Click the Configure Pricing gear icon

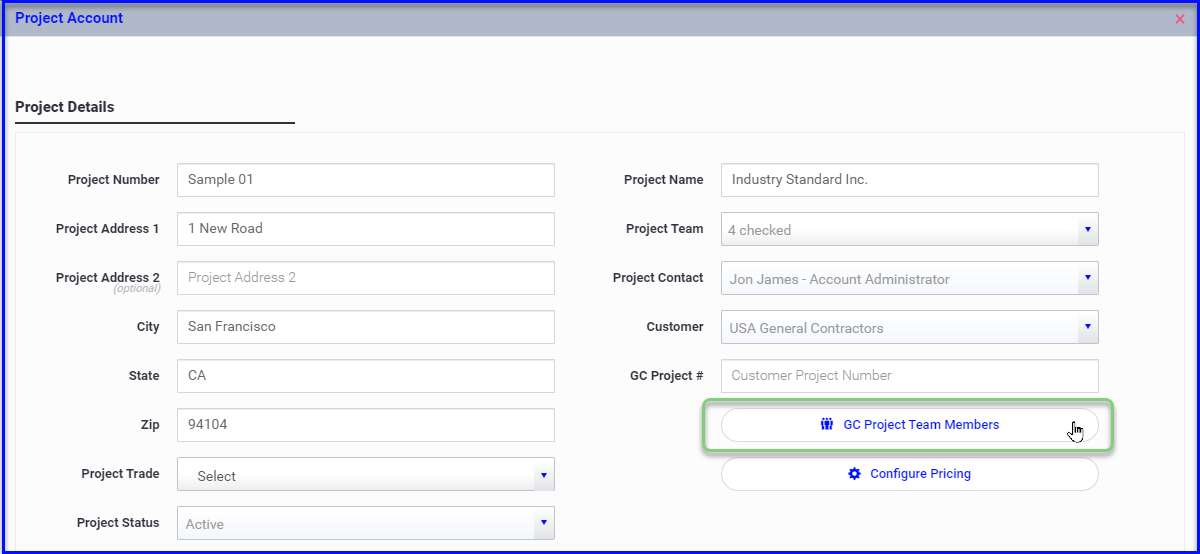pyautogui.click(x=854, y=473)
